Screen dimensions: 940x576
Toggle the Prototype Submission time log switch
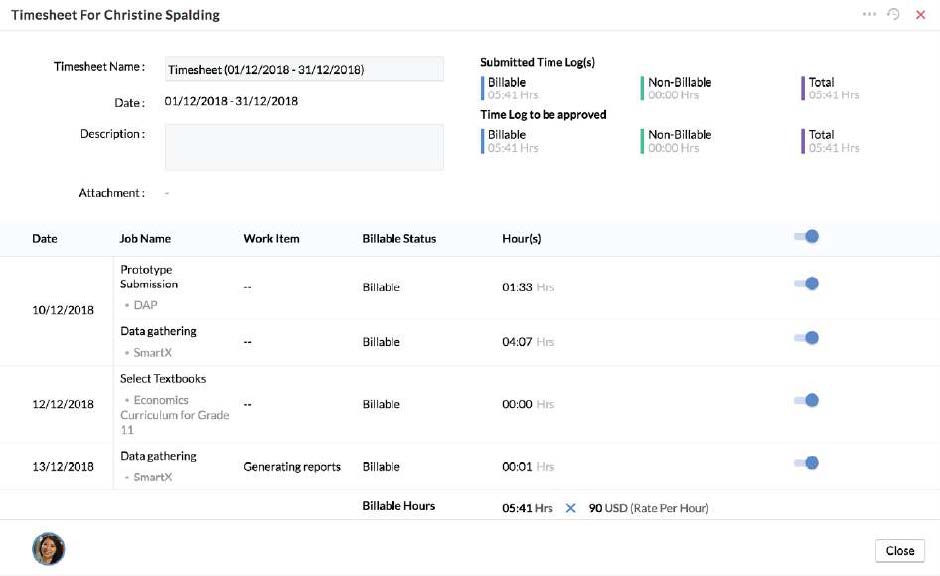tap(806, 284)
